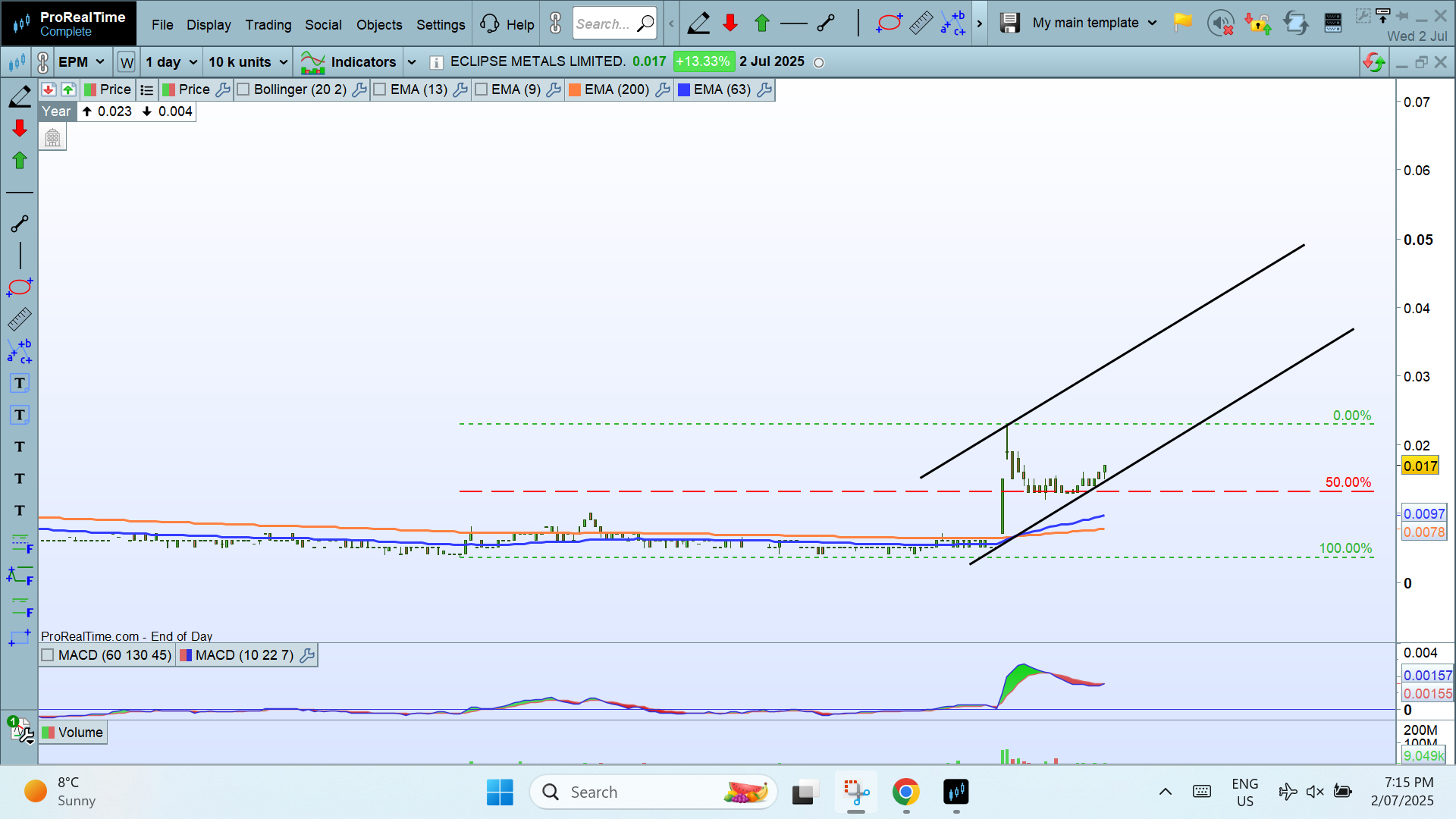Select the first boxed text T tool
The image size is (1456, 819).
pyautogui.click(x=20, y=383)
